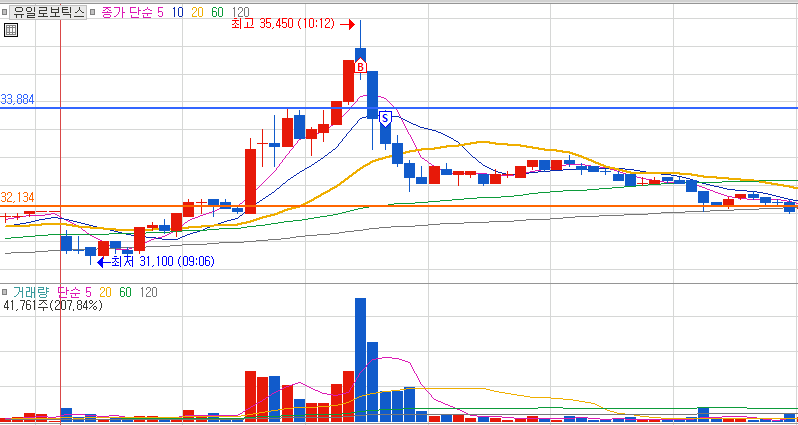The height and width of the screenshot is (425, 798).
Task: Click the blue arrow beside 최저 31,100
Action: point(103,262)
